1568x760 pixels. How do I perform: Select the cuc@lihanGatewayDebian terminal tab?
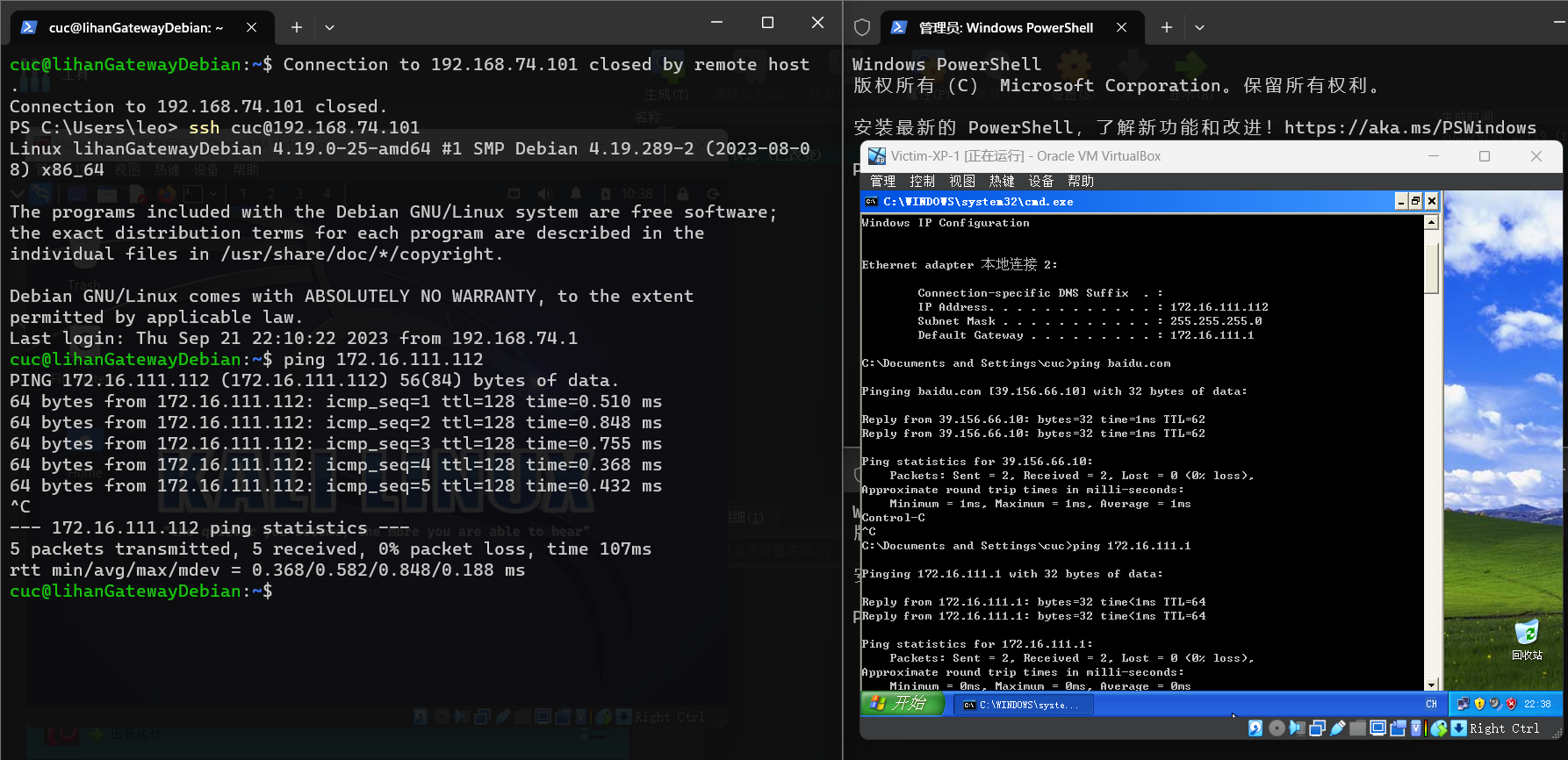coord(142,27)
